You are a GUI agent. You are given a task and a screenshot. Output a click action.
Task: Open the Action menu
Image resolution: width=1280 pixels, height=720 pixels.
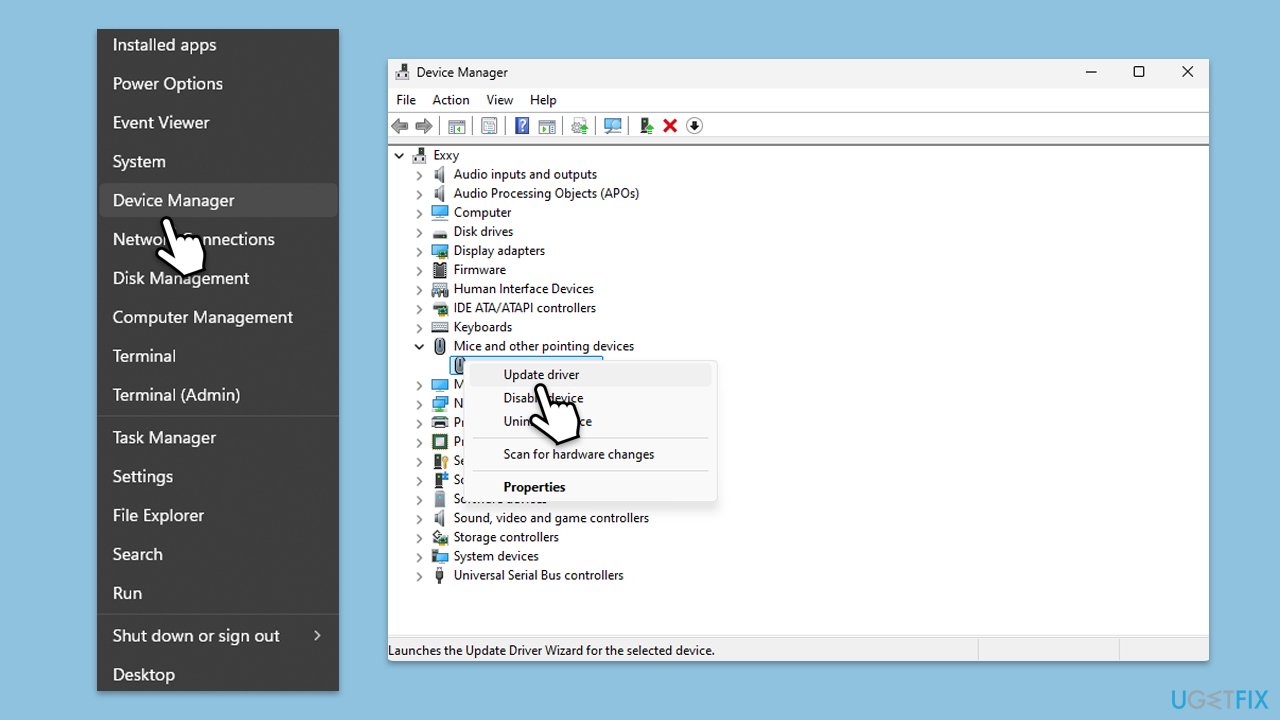[451, 100]
